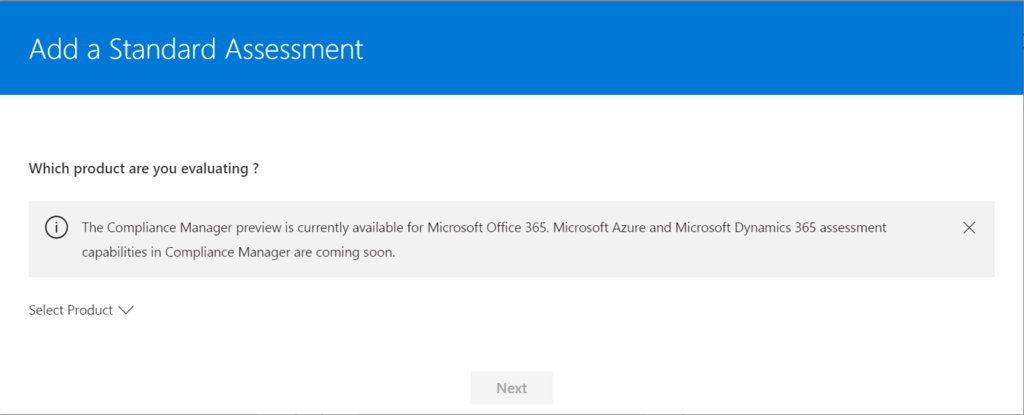Select the information symbol left of notice
This screenshot has height=415, width=1024.
coord(56,227)
